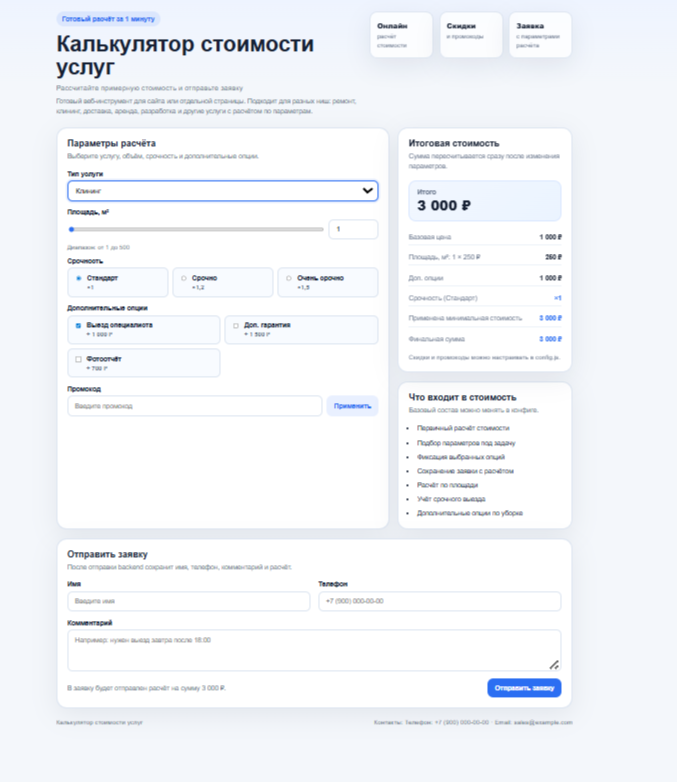This screenshot has width=677, height=782.
Task: Click the Заявка header card
Action: pos(540,35)
